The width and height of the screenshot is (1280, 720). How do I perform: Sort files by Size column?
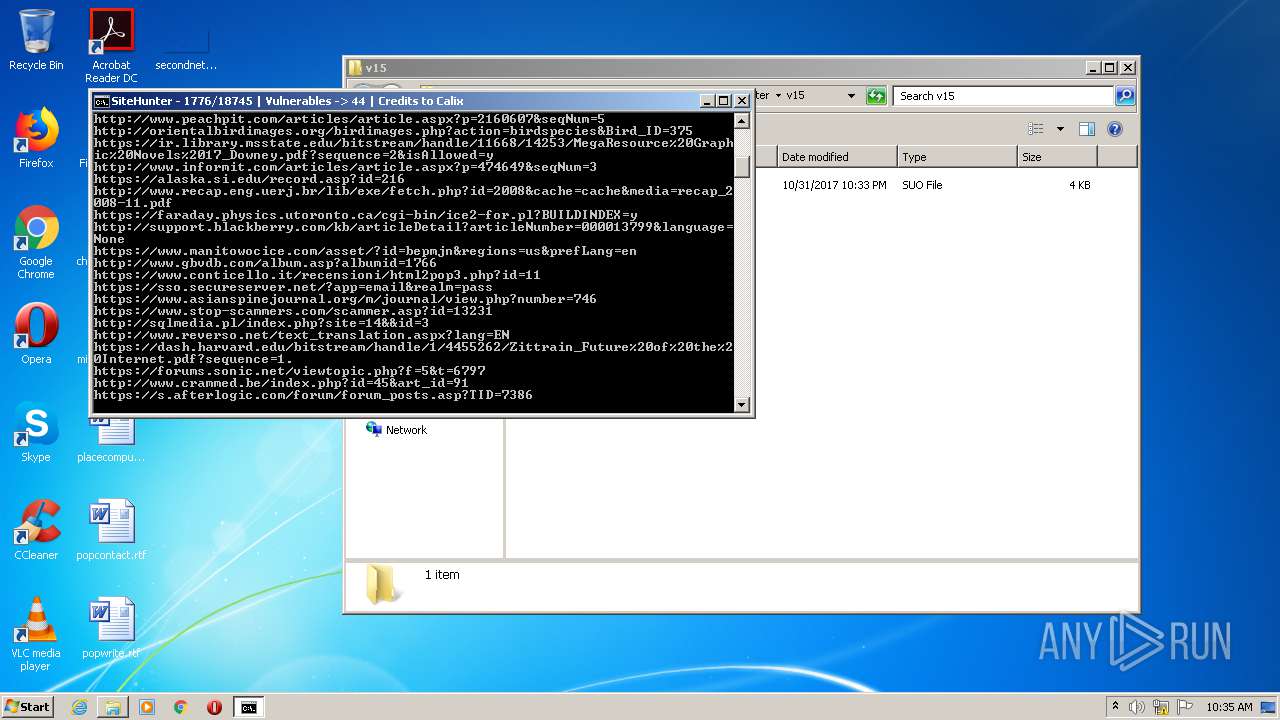click(1057, 157)
